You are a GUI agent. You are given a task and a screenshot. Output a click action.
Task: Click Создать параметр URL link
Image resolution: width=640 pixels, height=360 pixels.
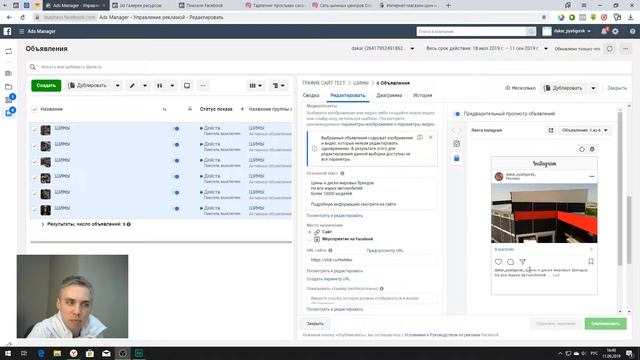click(x=328, y=279)
